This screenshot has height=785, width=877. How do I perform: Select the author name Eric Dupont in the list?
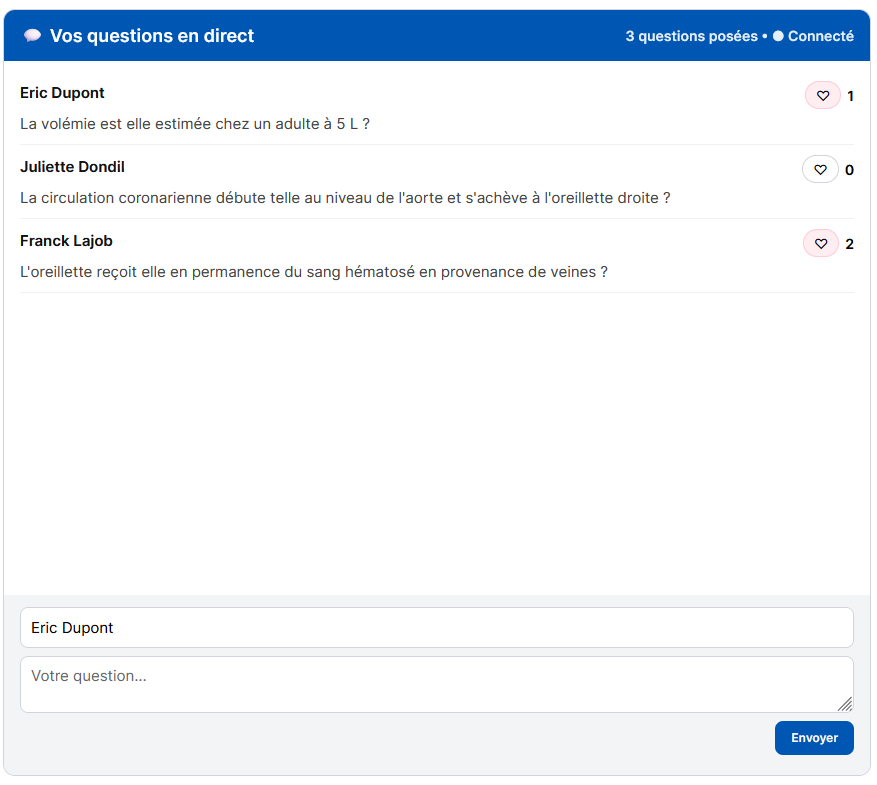[62, 93]
